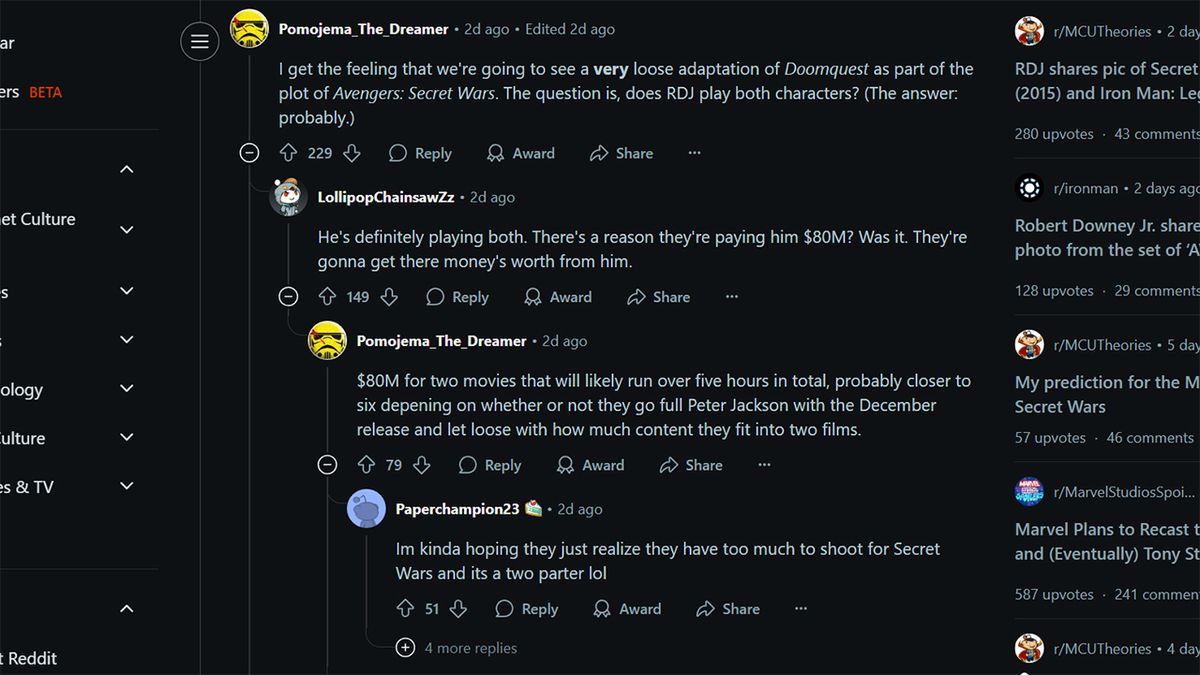Image resolution: width=1200 pixels, height=675 pixels.
Task: Collapse the top Pomojema_The_Dreamer comment thread
Action: click(x=249, y=153)
